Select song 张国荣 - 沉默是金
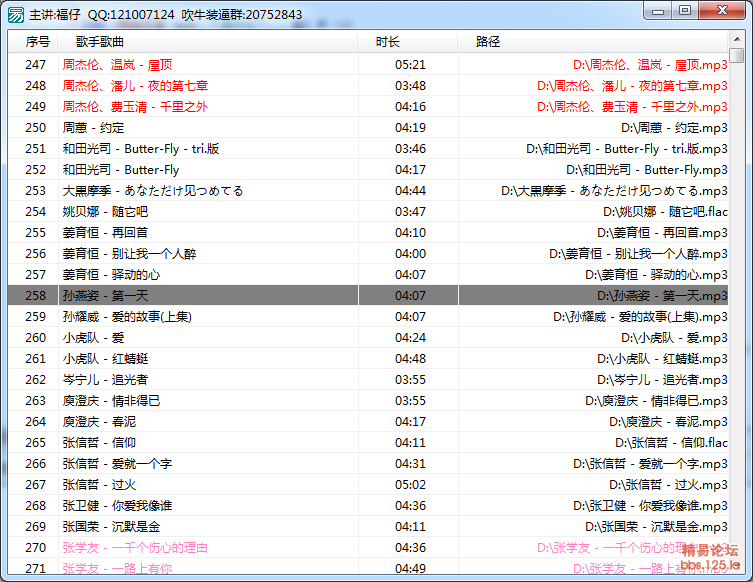The image size is (753, 582). click(x=111, y=526)
